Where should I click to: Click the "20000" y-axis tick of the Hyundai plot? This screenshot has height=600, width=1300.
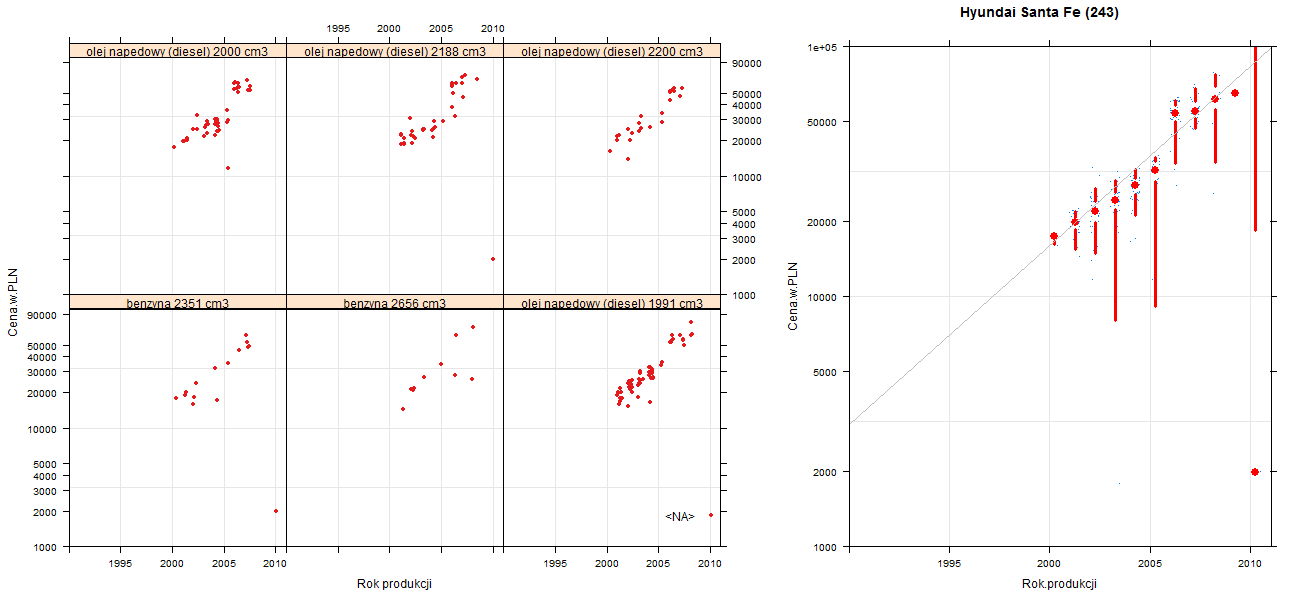point(823,221)
